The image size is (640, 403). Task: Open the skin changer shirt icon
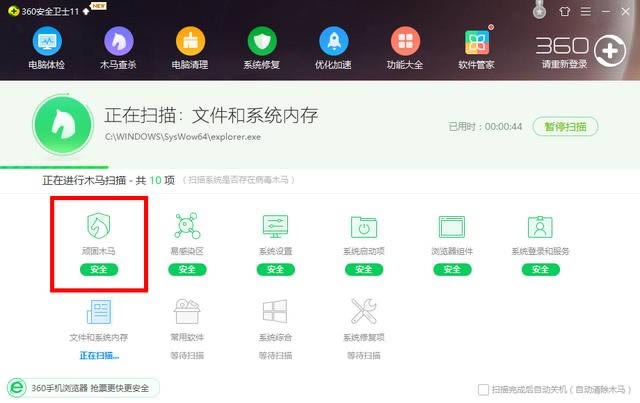point(567,12)
